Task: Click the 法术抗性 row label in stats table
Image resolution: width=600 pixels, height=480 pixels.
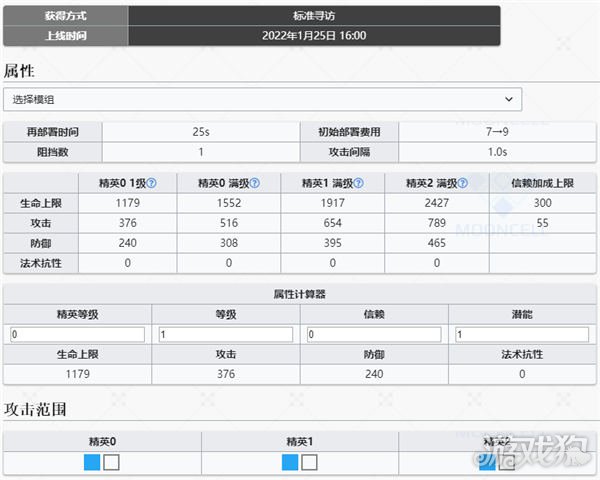Action: click(41, 263)
